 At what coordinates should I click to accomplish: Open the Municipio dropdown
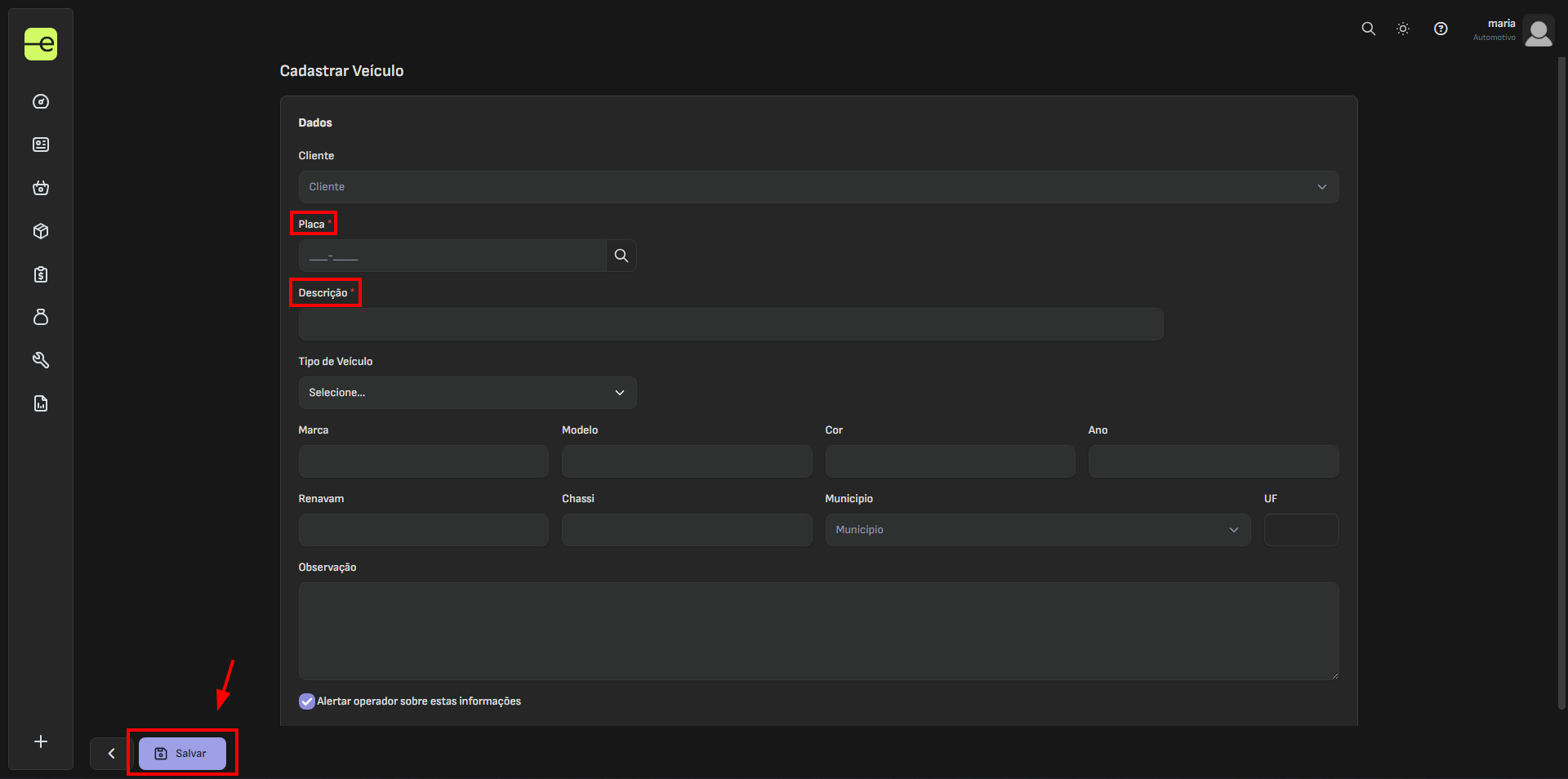pos(1037,530)
